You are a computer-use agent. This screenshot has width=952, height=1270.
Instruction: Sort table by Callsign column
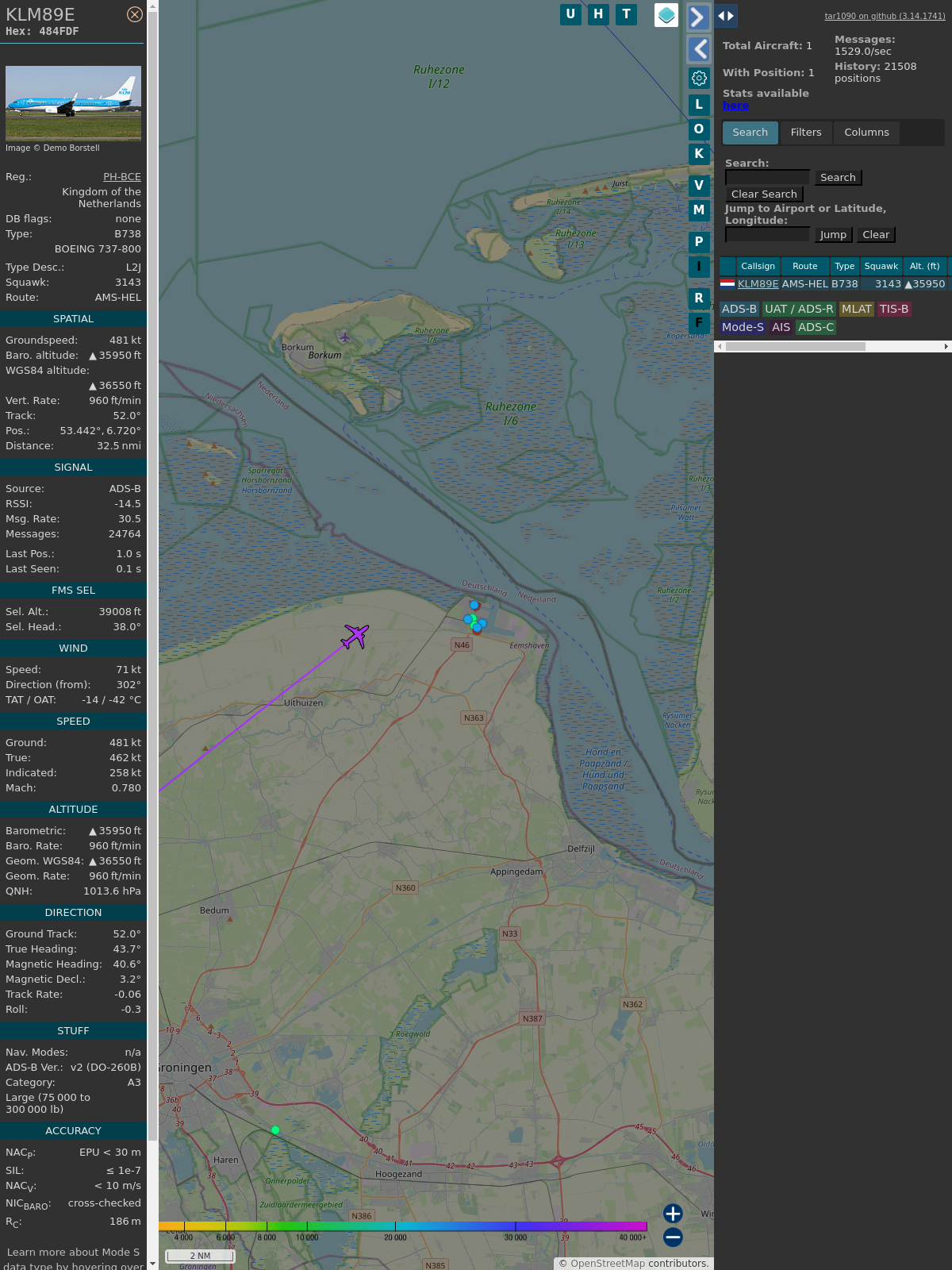(x=758, y=266)
